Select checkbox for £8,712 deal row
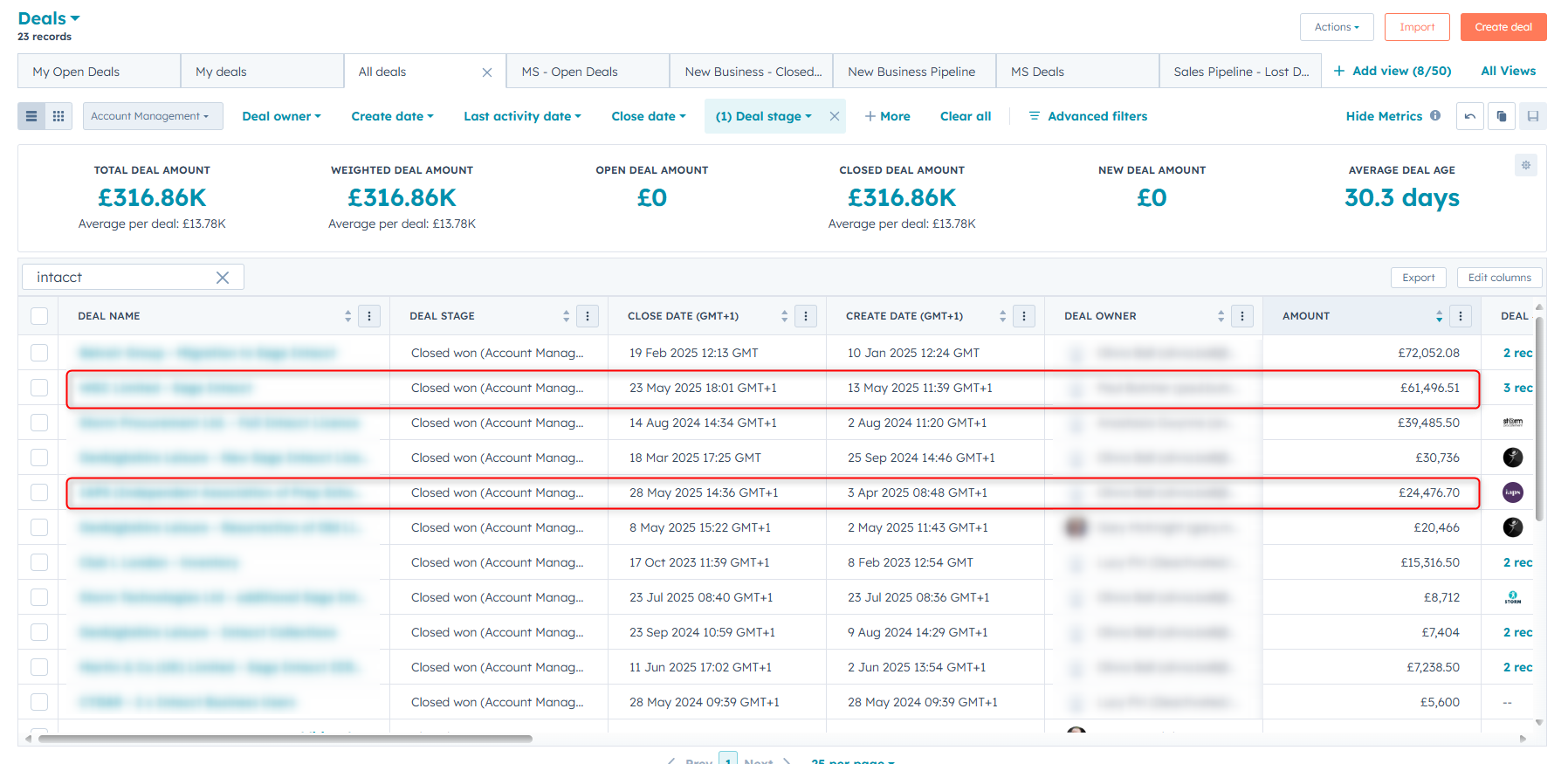1568x764 pixels. [x=39, y=597]
